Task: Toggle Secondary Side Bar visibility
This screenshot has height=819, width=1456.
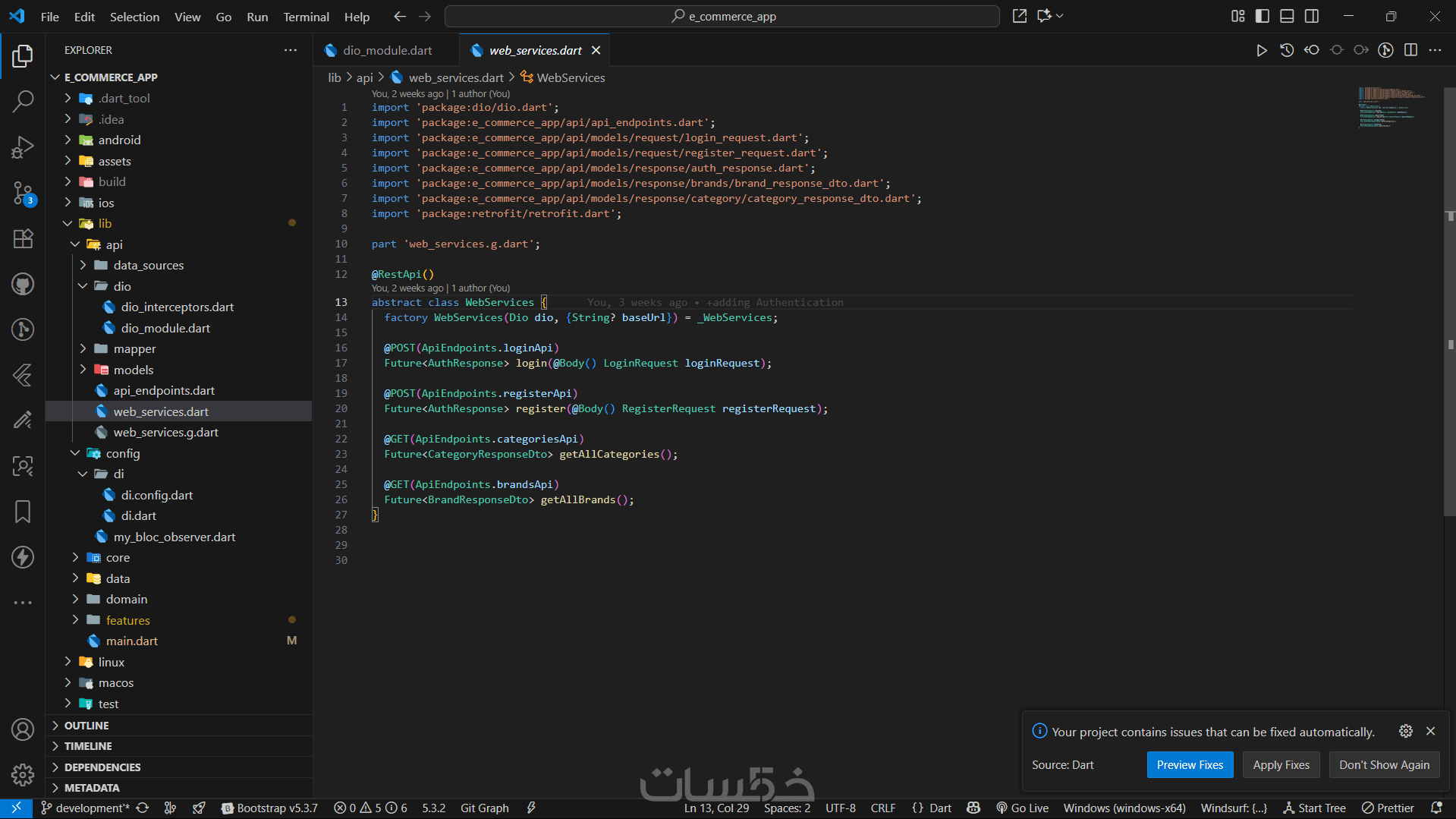Action: click(1312, 16)
